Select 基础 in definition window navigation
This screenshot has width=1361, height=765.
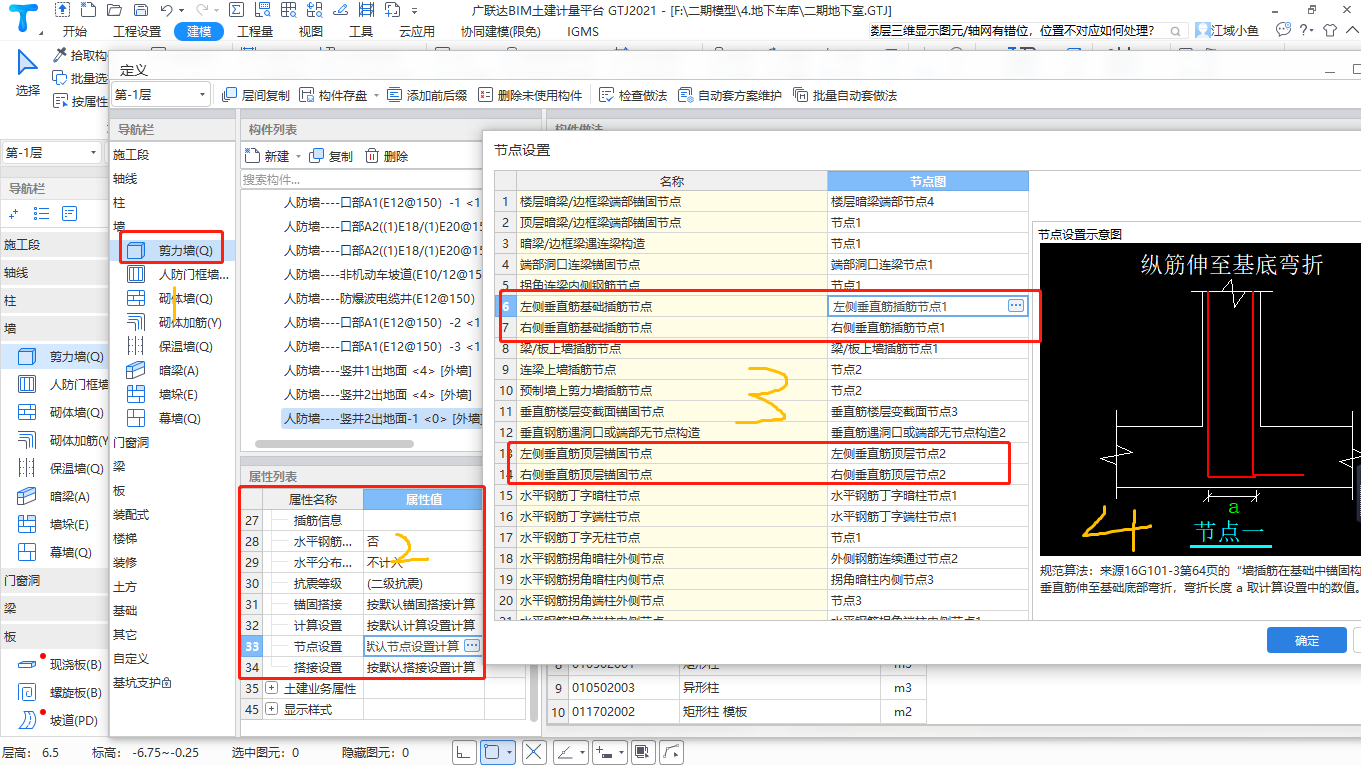tap(124, 610)
